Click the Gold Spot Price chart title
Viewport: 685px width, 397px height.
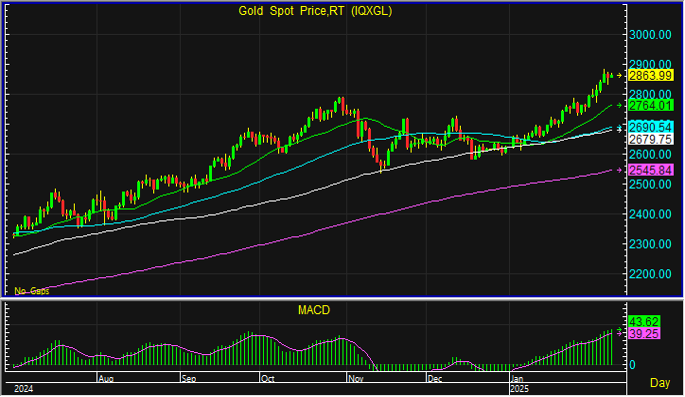[315, 11]
